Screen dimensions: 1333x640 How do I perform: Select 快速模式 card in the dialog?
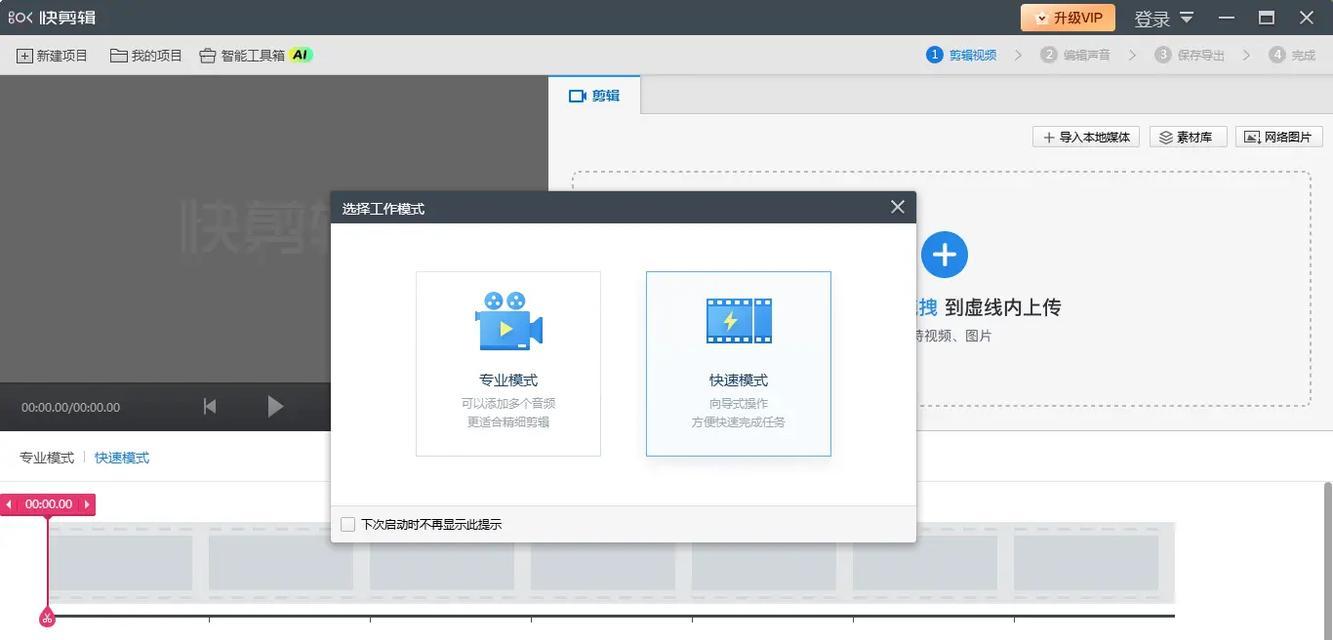pos(738,364)
